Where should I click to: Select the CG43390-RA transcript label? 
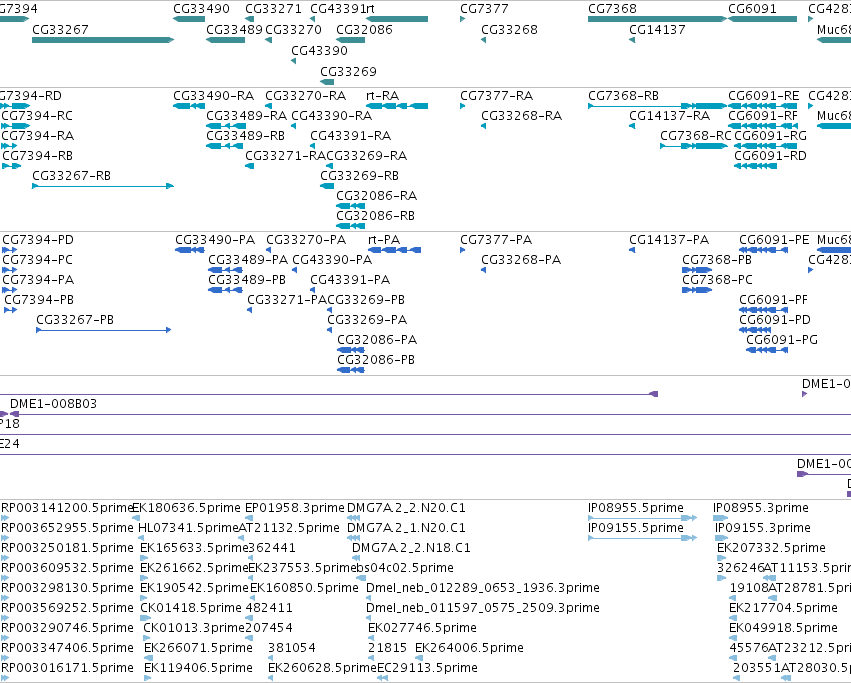pos(332,116)
